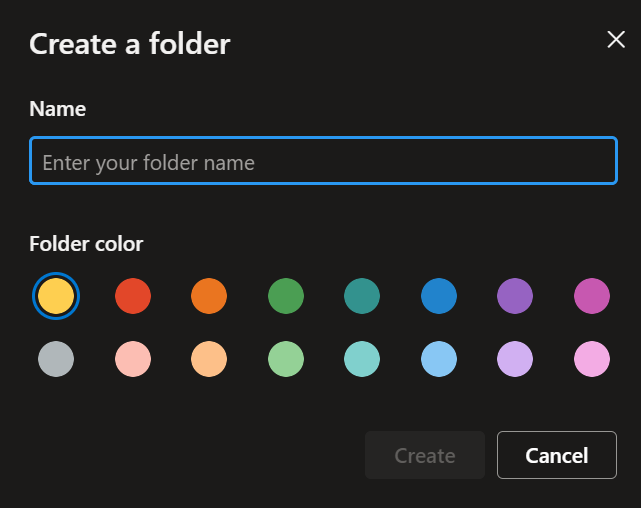Select the purple folder color

click(515, 296)
